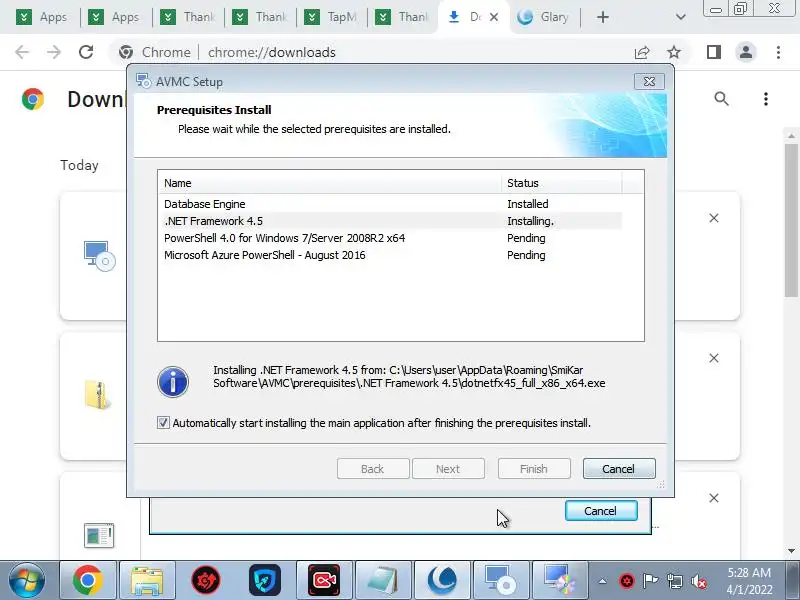Click the muted volume tray icon
800x600 pixels.
coord(699,581)
